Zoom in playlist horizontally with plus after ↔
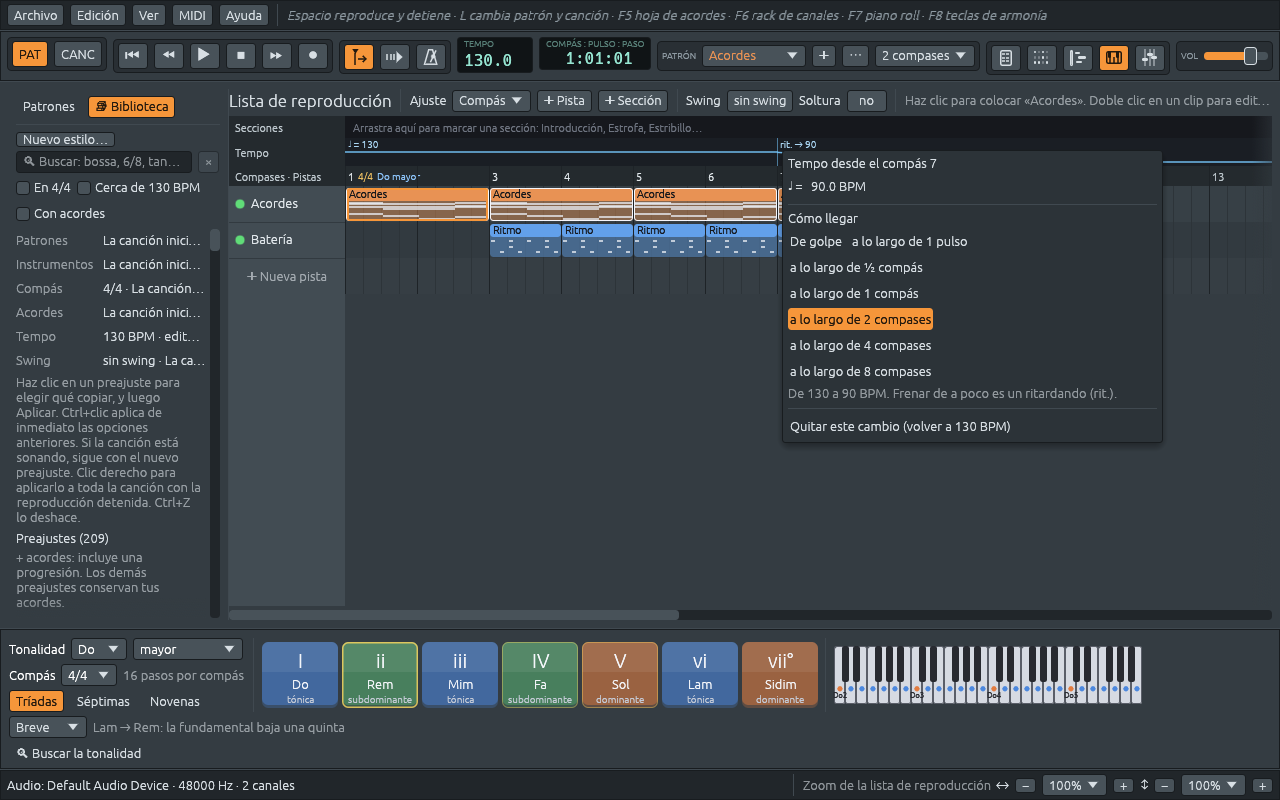This screenshot has height=800, width=1280. 1123,786
